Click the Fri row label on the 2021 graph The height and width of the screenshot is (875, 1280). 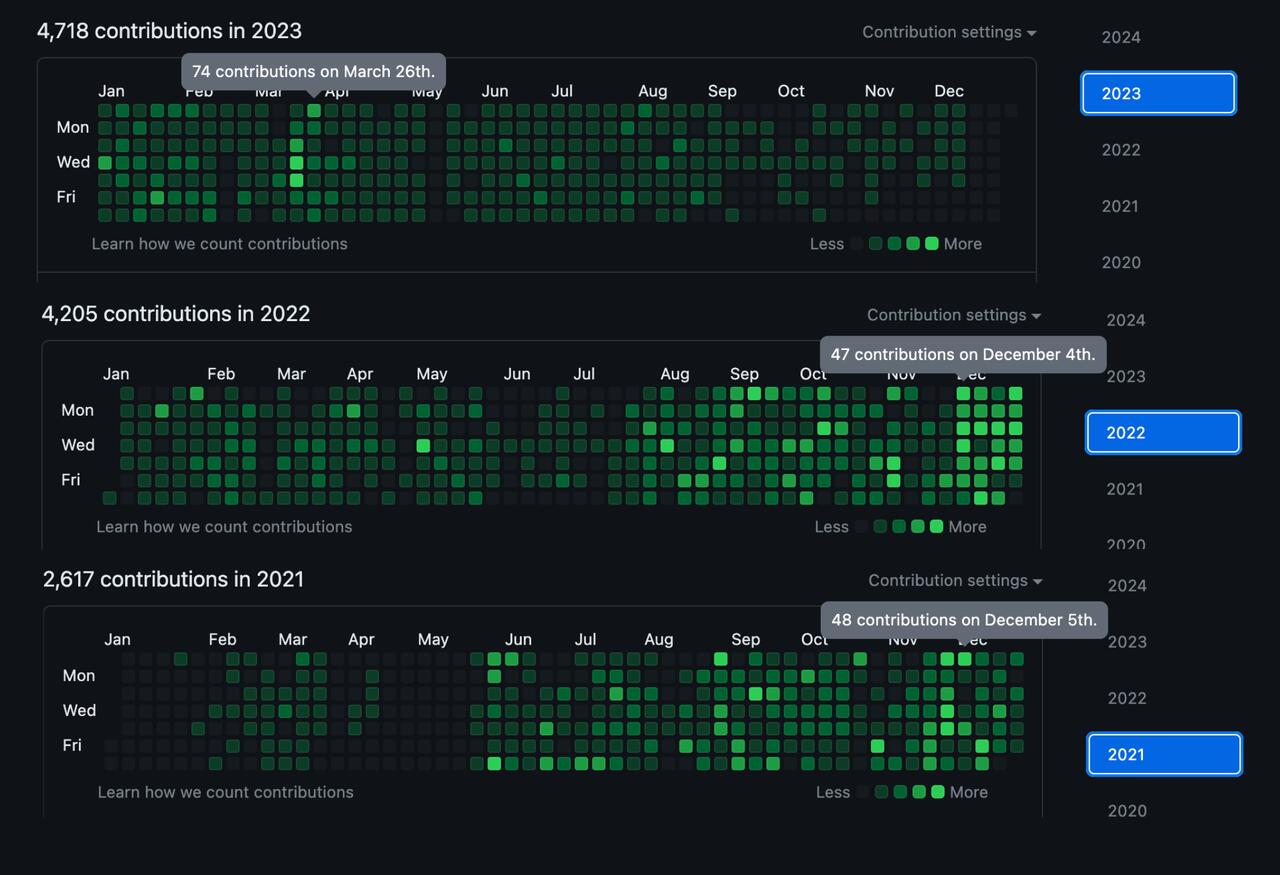[72, 745]
